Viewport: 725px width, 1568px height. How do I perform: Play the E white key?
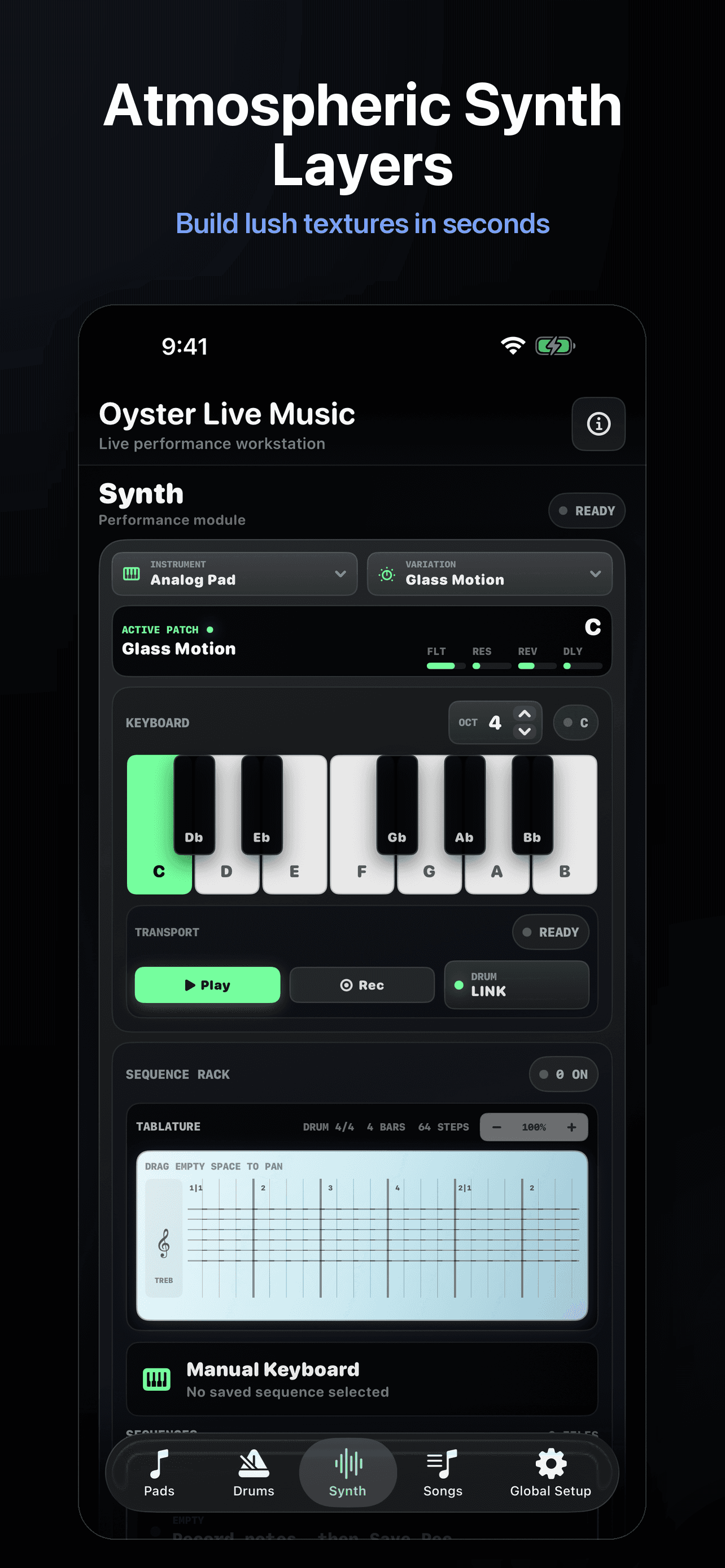click(x=294, y=870)
